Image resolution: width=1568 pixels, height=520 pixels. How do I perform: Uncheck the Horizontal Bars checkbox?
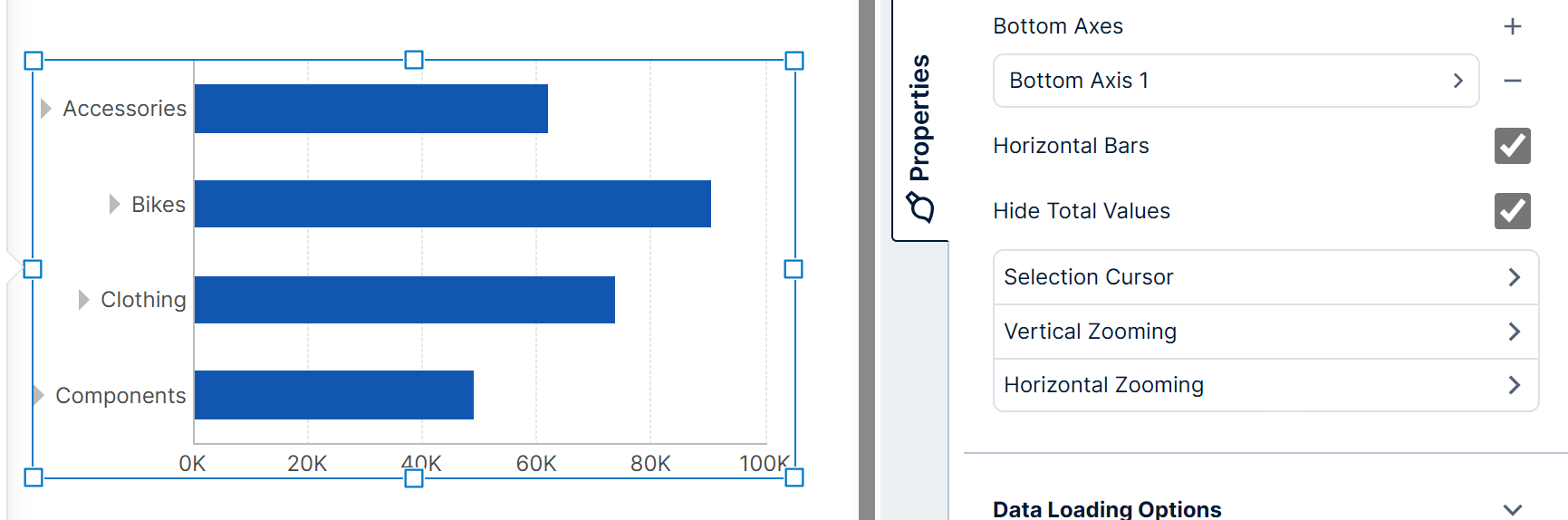[1512, 146]
